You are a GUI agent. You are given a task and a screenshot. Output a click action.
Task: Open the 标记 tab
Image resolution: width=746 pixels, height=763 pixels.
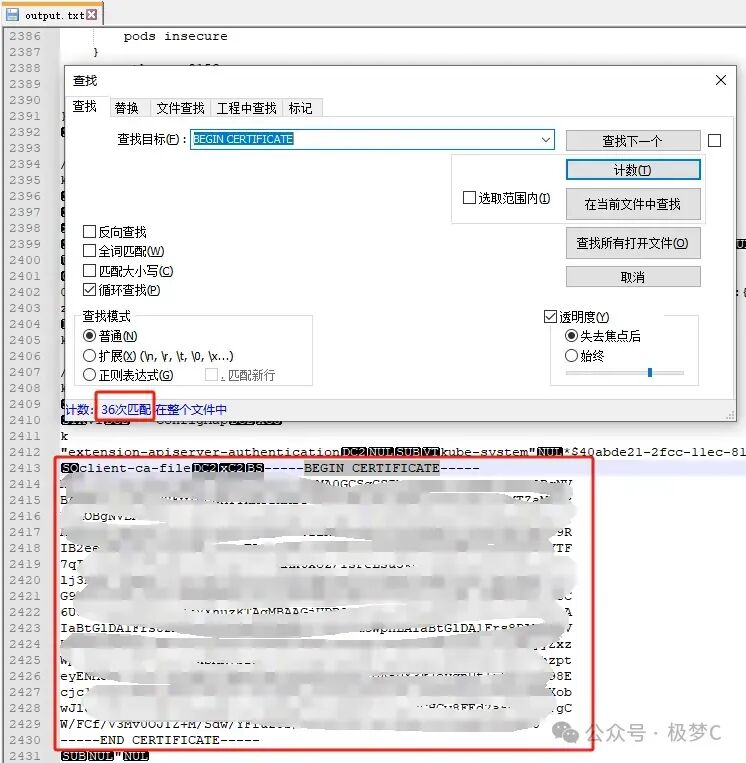coord(300,108)
